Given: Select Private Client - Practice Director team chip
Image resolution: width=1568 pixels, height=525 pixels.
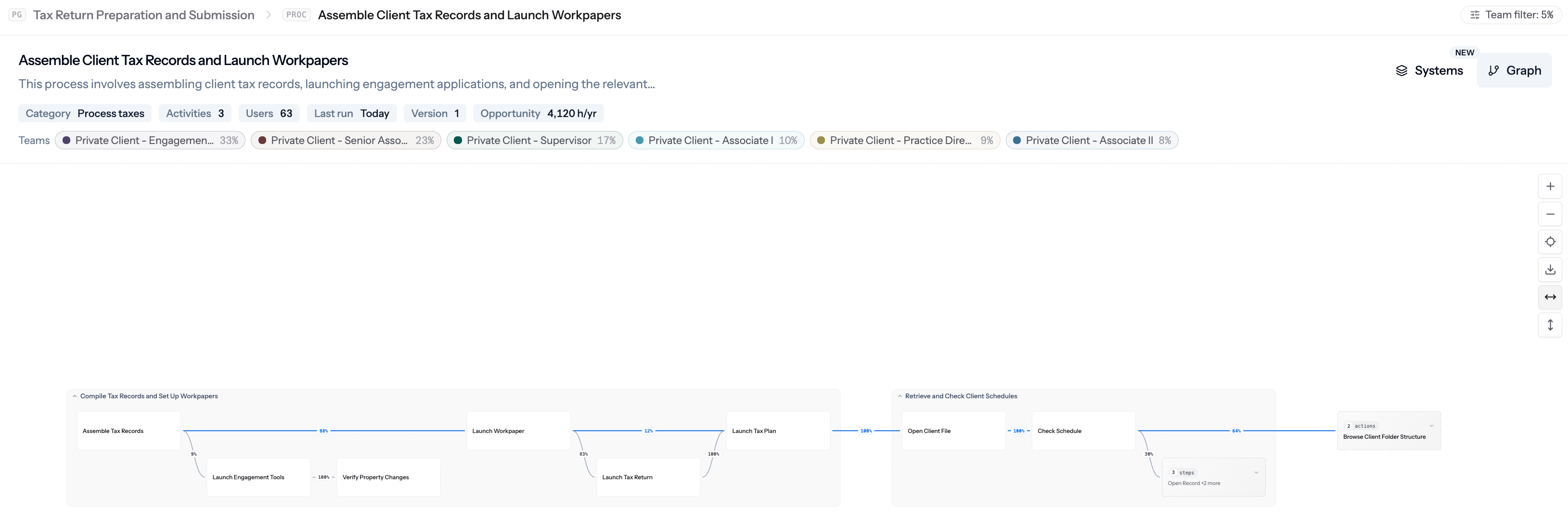Looking at the screenshot, I should pyautogui.click(x=904, y=140).
